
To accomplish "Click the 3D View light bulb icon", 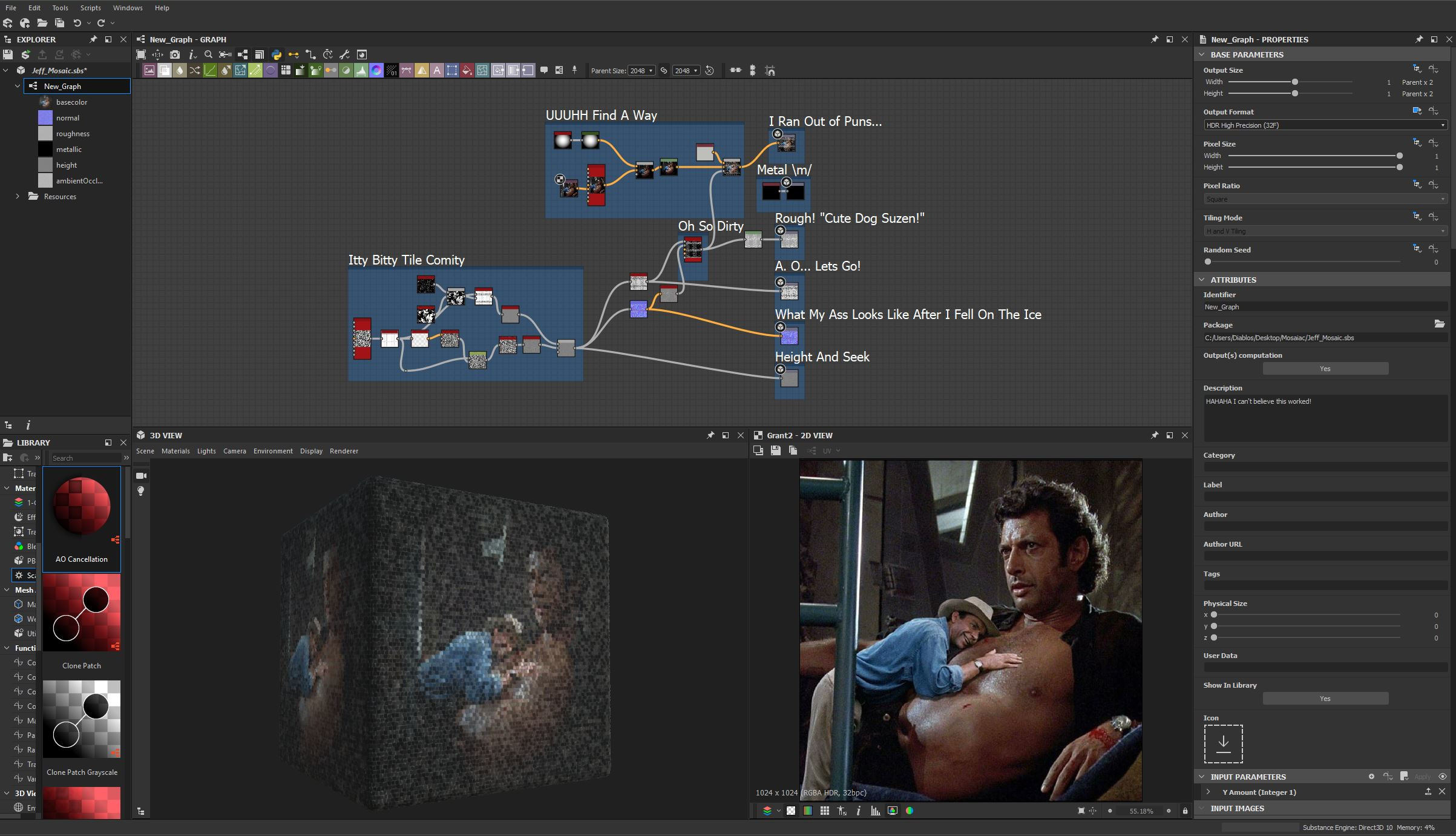I will (141, 491).
